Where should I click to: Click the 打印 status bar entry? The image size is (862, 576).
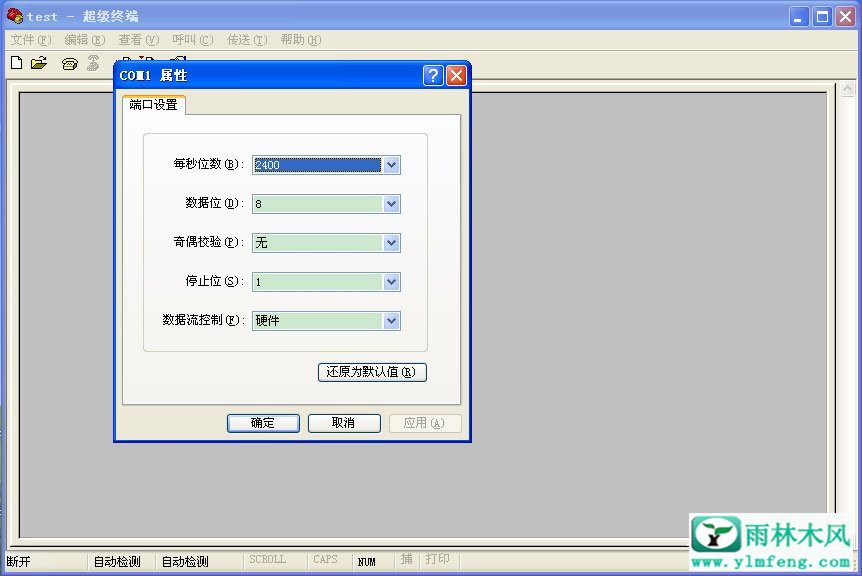[x=438, y=559]
